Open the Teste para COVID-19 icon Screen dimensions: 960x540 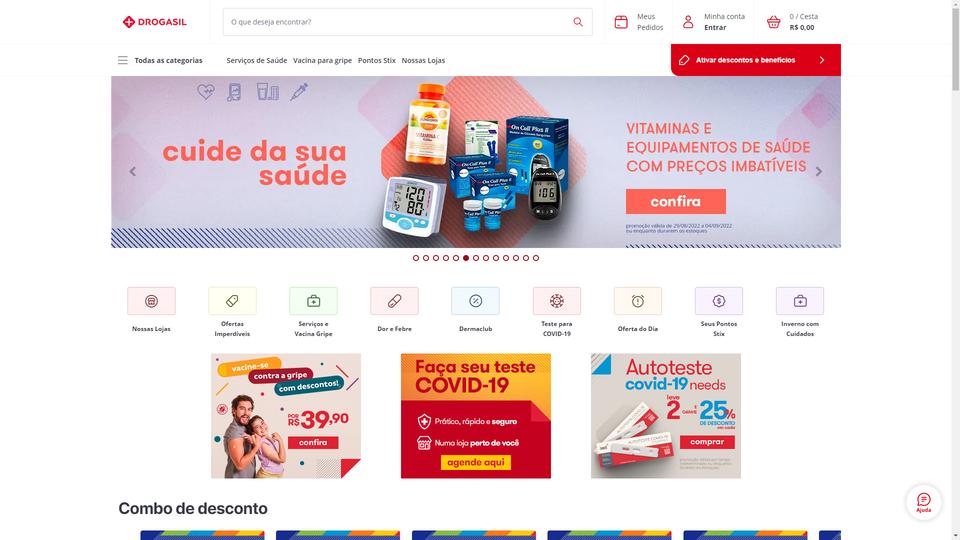(x=557, y=301)
